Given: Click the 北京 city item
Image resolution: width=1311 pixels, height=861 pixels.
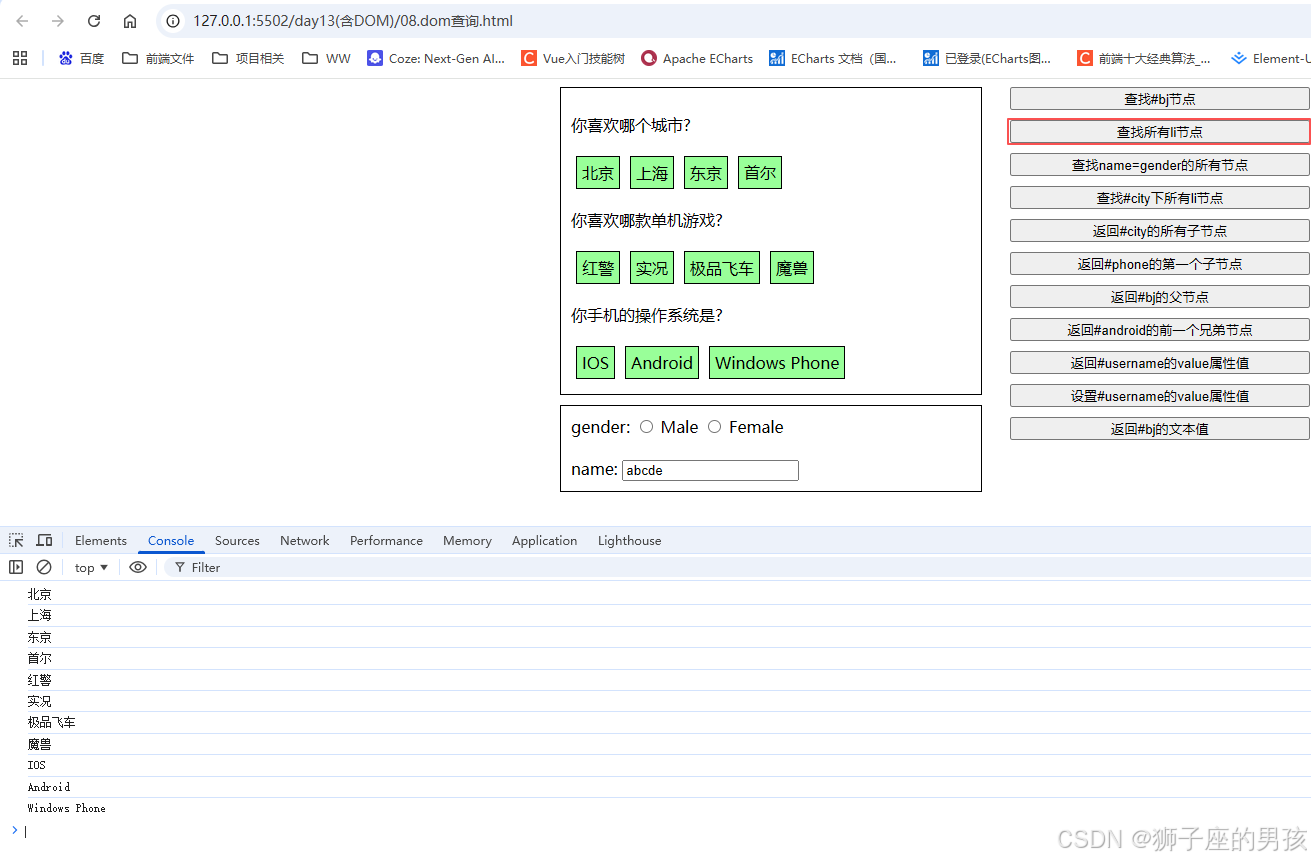Looking at the screenshot, I should point(598,172).
